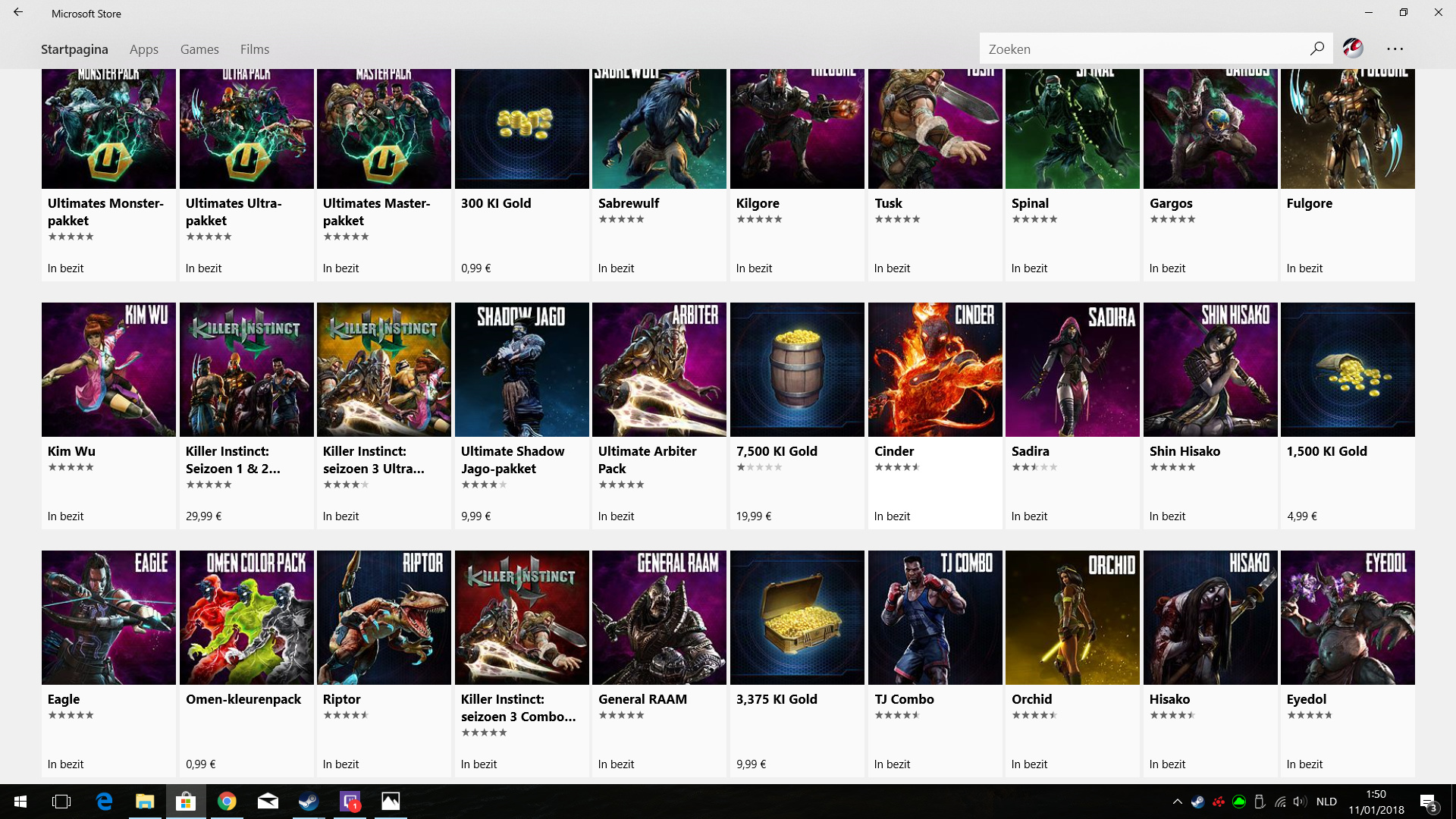Open Sadira character thumbnail
Image resolution: width=1456 pixels, height=819 pixels.
(1072, 369)
